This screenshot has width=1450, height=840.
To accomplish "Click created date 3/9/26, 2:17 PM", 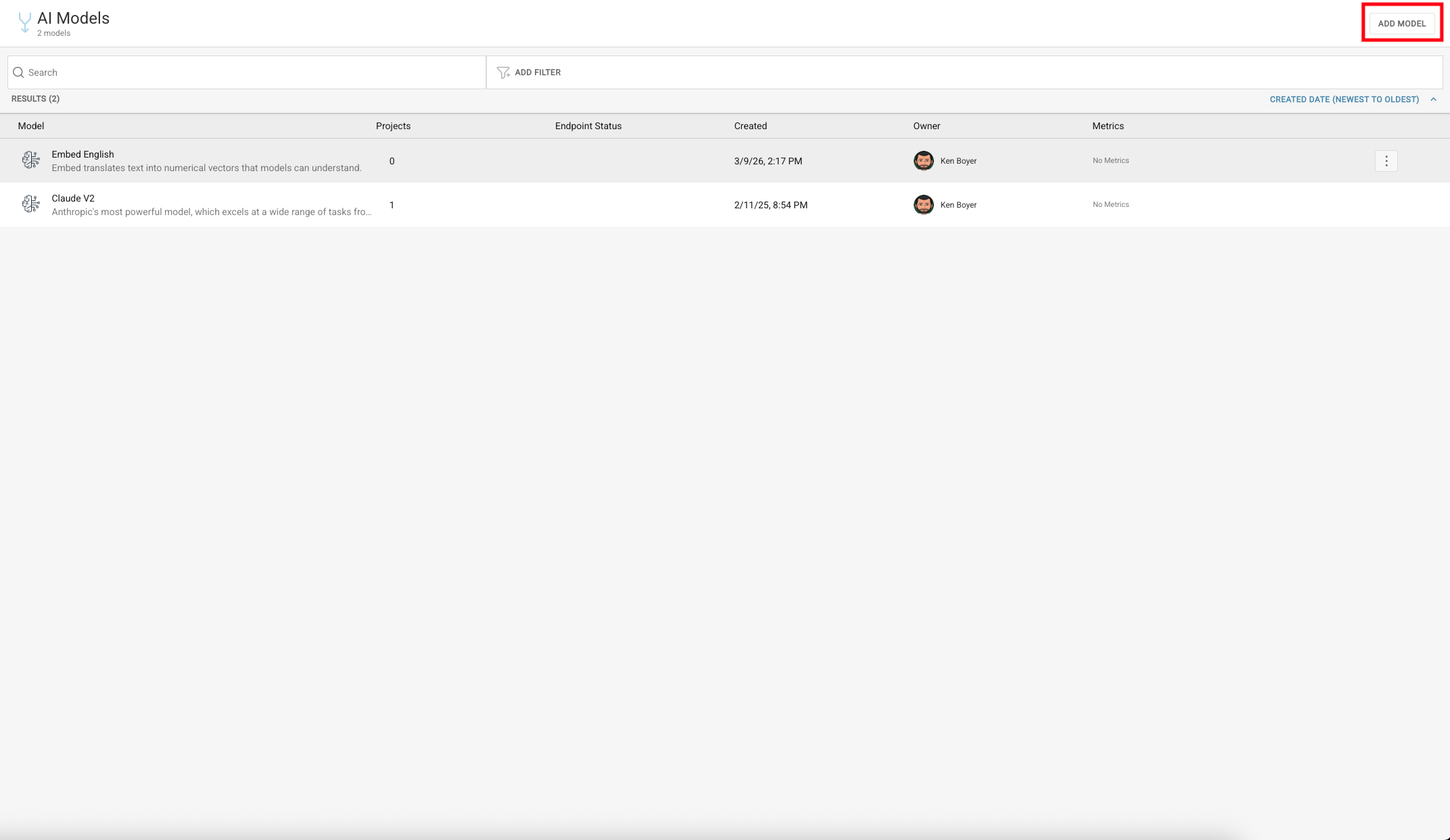I will 768,161.
